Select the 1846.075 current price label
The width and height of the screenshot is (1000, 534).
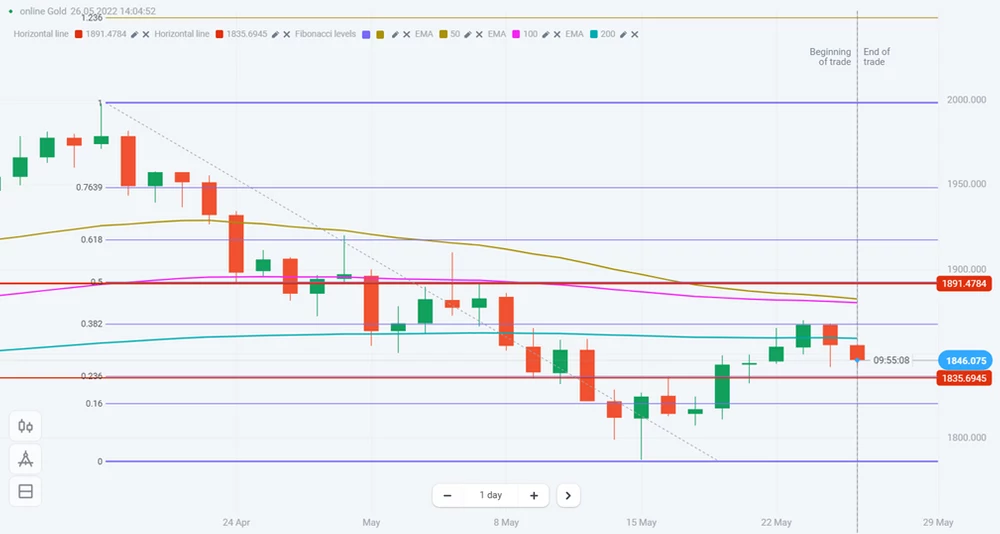[963, 360]
